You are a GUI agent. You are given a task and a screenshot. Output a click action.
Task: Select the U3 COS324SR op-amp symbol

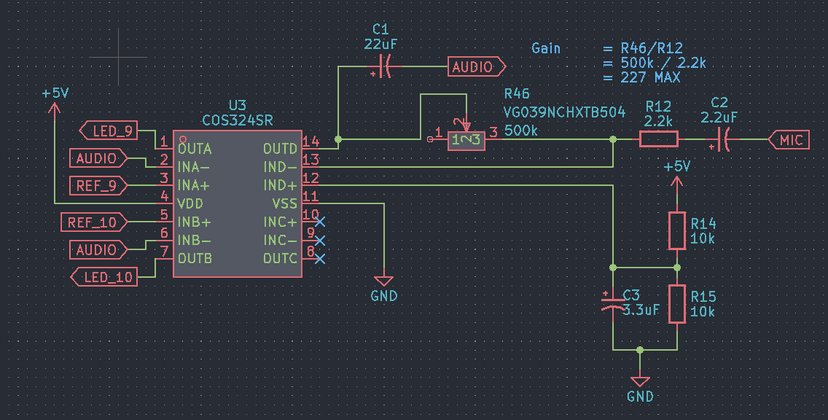pyautogui.click(x=238, y=203)
